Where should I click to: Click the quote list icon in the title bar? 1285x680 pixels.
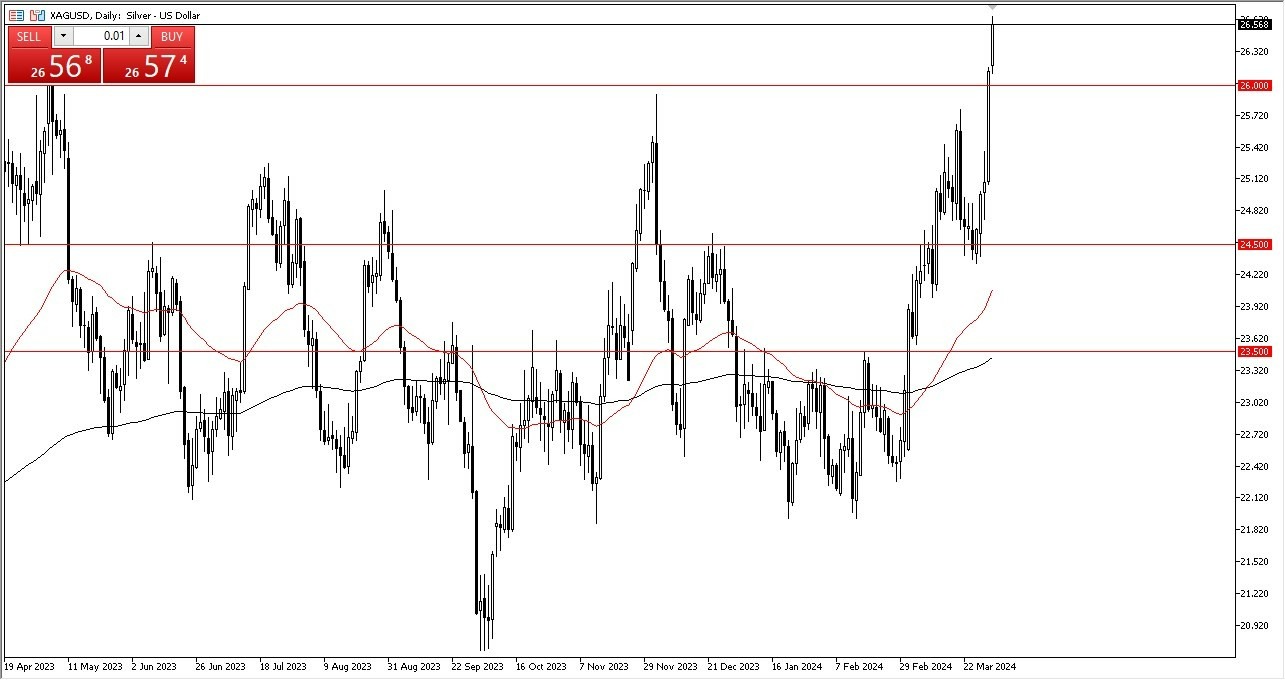click(14, 15)
